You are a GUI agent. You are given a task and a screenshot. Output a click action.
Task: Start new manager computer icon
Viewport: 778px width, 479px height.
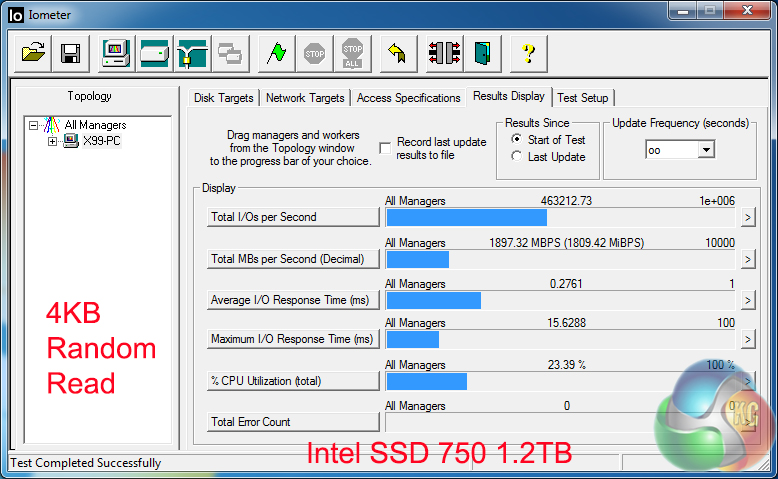point(116,53)
